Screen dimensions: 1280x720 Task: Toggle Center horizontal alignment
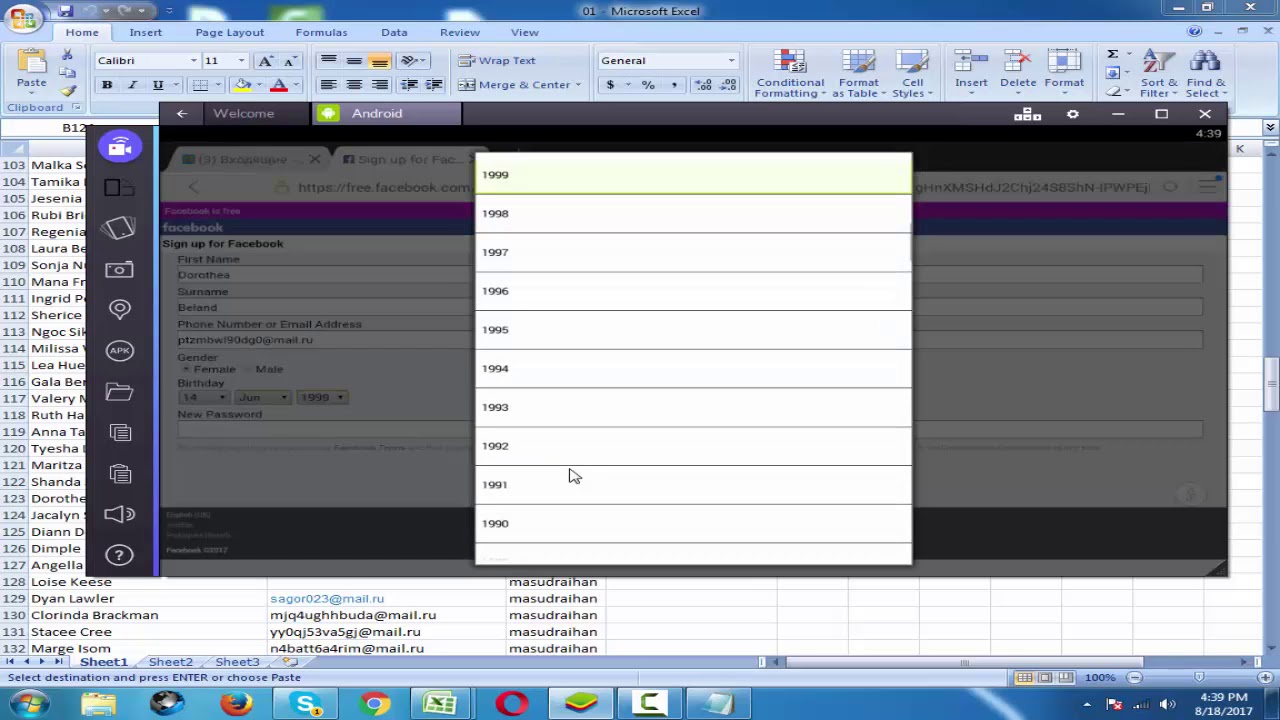click(354, 85)
